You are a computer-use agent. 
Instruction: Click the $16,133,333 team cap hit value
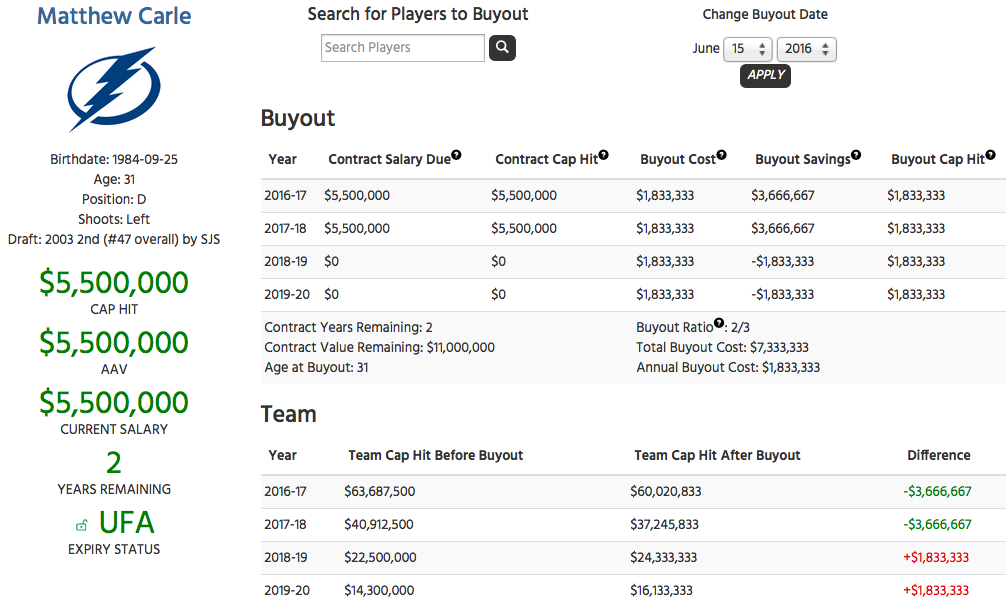coord(661,591)
